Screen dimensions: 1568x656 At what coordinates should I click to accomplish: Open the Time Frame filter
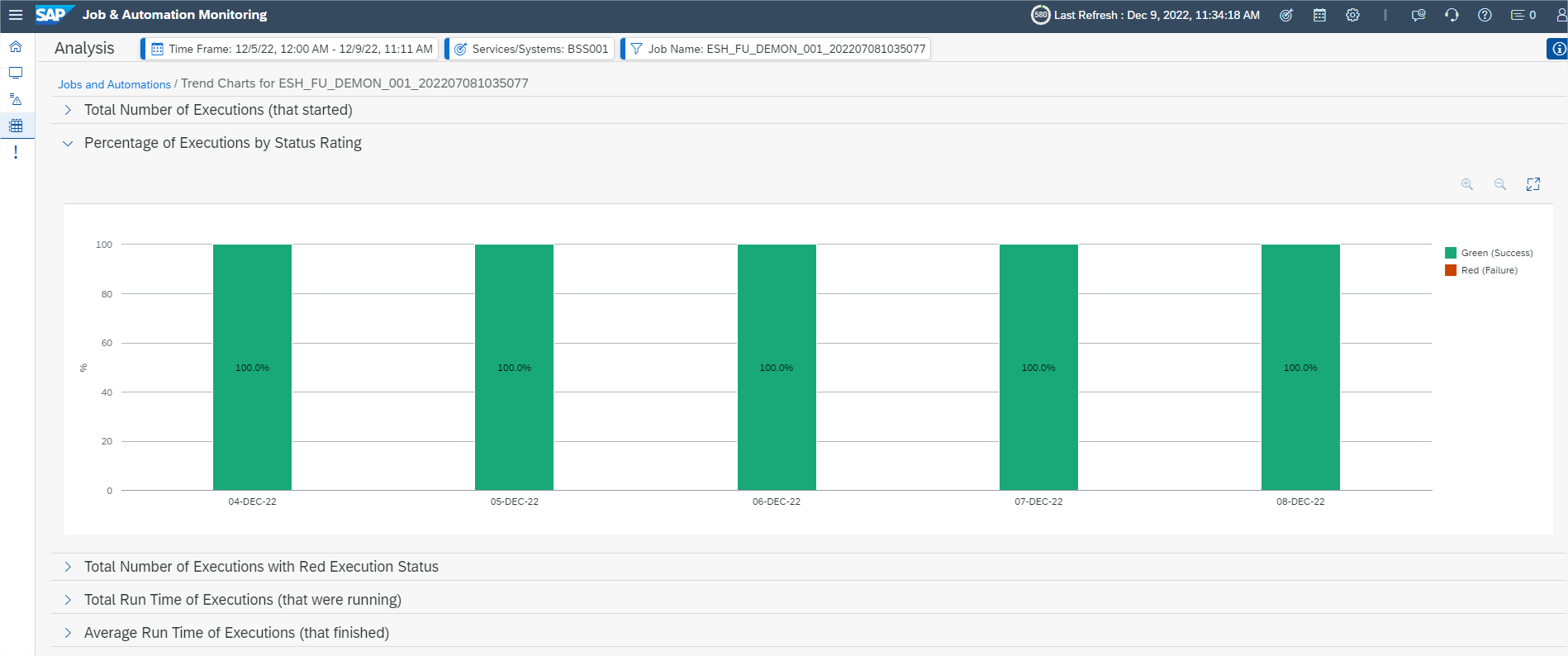coord(291,49)
